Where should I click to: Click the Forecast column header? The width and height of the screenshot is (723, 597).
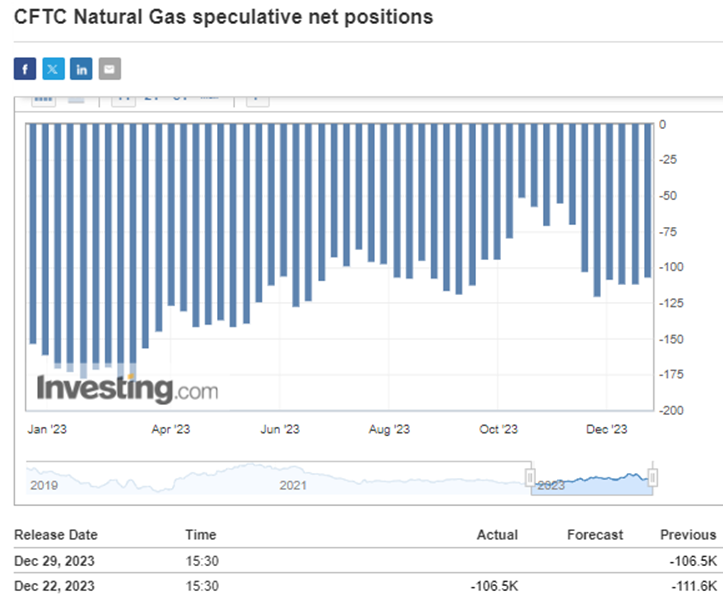pos(595,535)
